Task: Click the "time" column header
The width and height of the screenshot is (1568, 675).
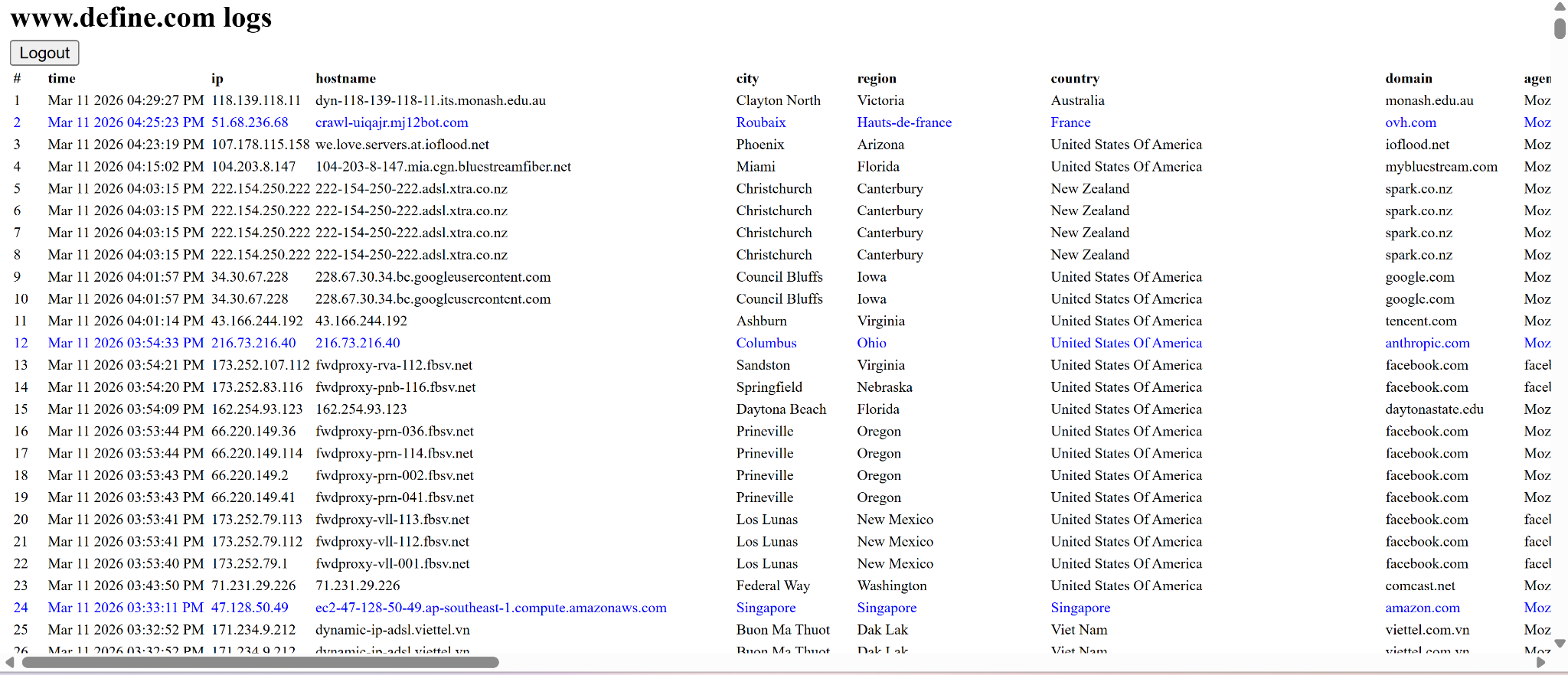Action: [62, 78]
